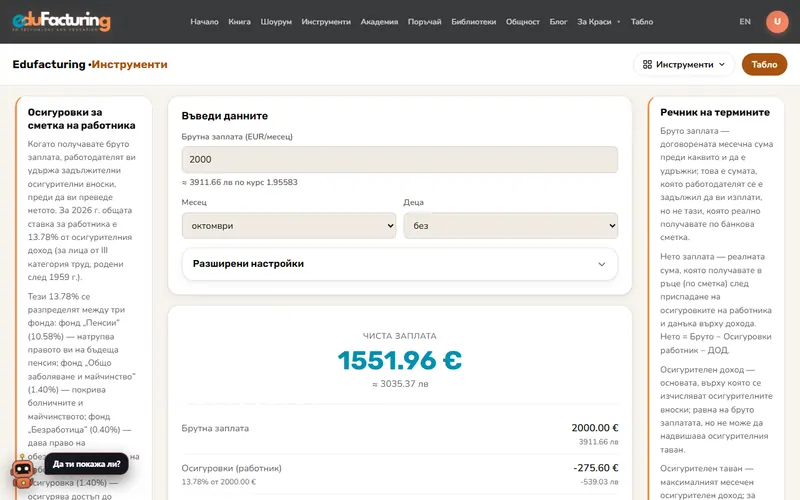Viewport: 800px width, 500px height.
Task: Click the 13.78% от 2000.00 € note
Action: [219, 482]
